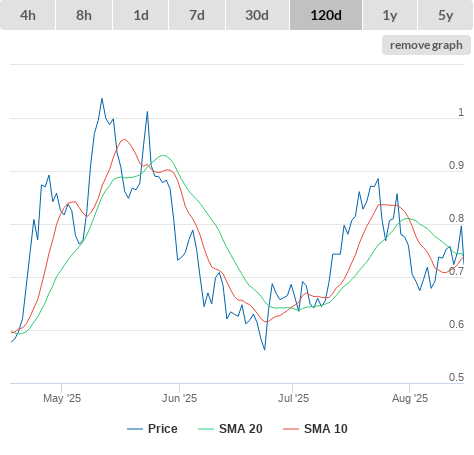This screenshot has height=455, width=474.
Task: Choose the 1d time range tab
Action: [x=141, y=15]
